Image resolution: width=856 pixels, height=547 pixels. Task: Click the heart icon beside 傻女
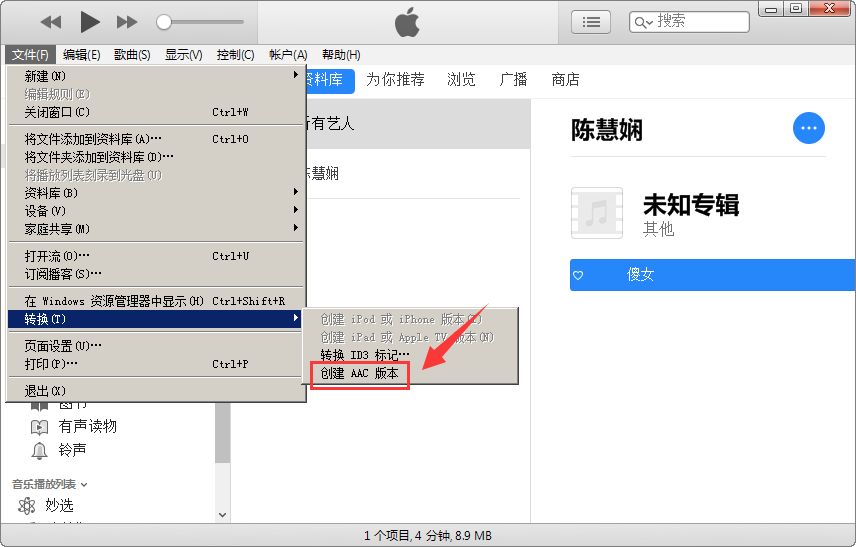click(x=578, y=274)
